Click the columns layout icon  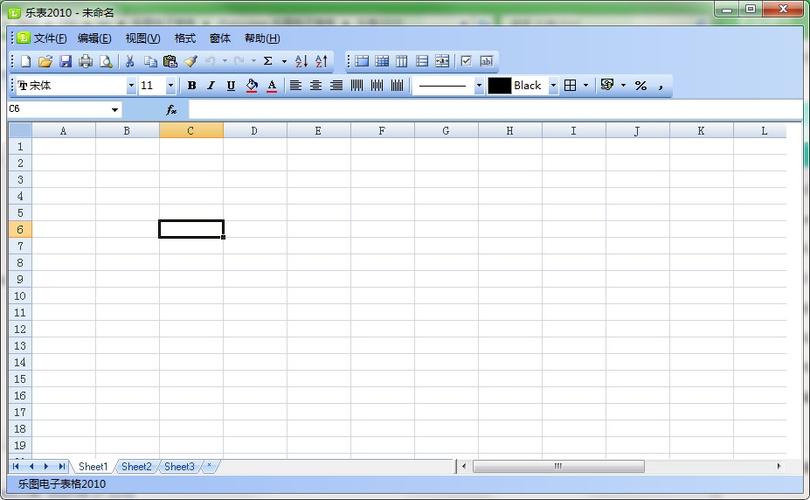coord(402,61)
